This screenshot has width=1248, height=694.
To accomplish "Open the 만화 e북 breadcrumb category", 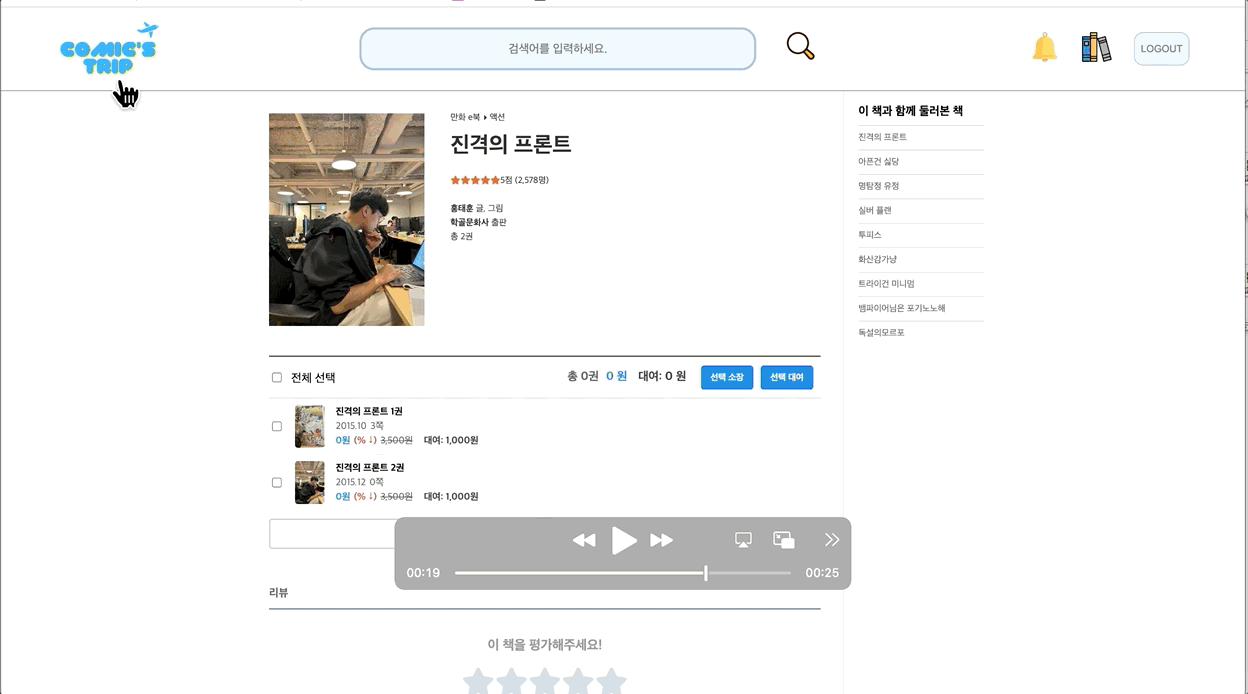I will click(464, 116).
